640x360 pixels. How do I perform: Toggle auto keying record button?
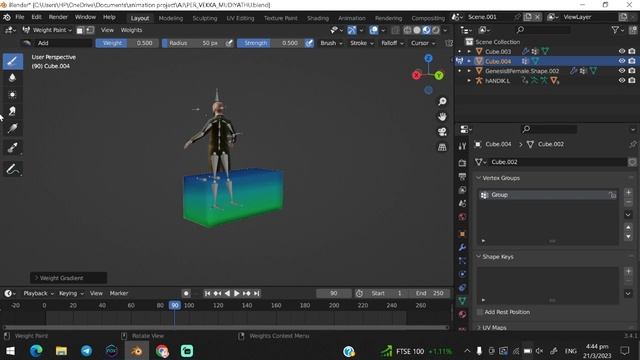pyautogui.click(x=186, y=293)
